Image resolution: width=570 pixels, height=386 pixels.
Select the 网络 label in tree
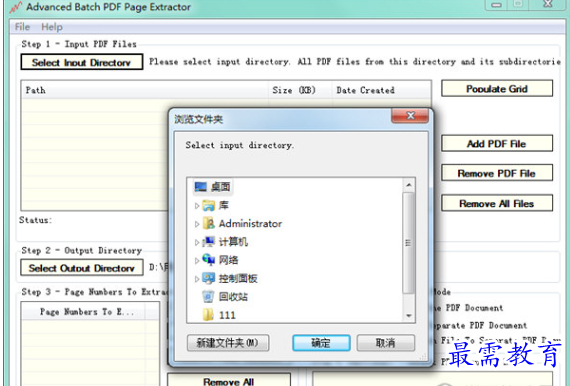(x=228, y=260)
